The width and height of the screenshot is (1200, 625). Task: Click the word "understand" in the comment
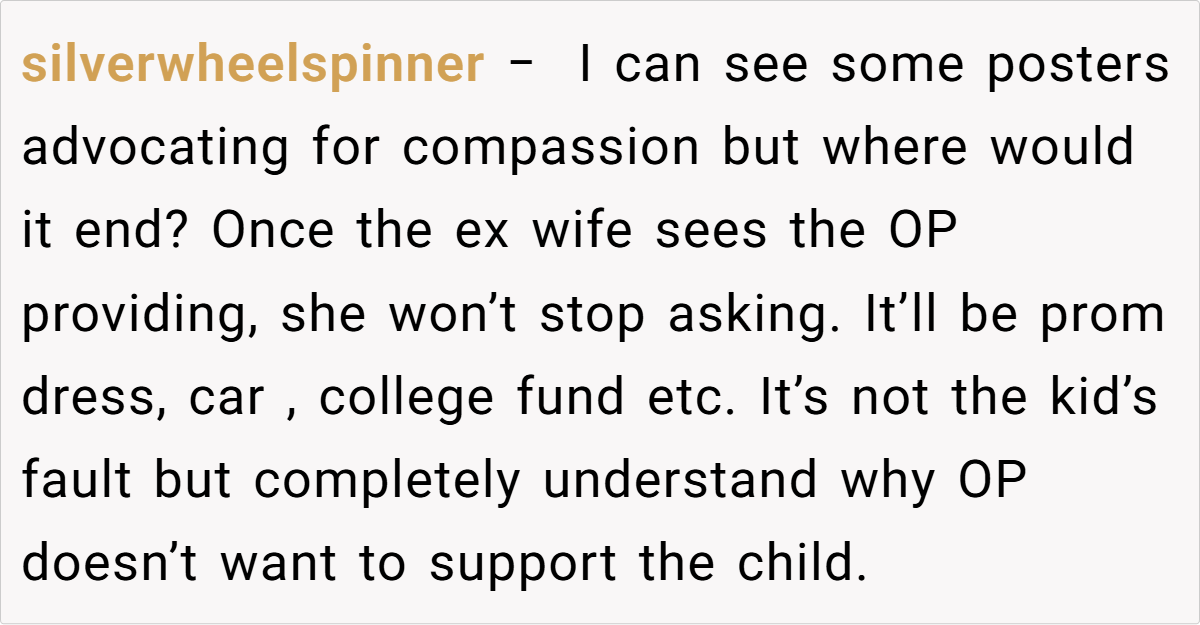[x=680, y=482]
